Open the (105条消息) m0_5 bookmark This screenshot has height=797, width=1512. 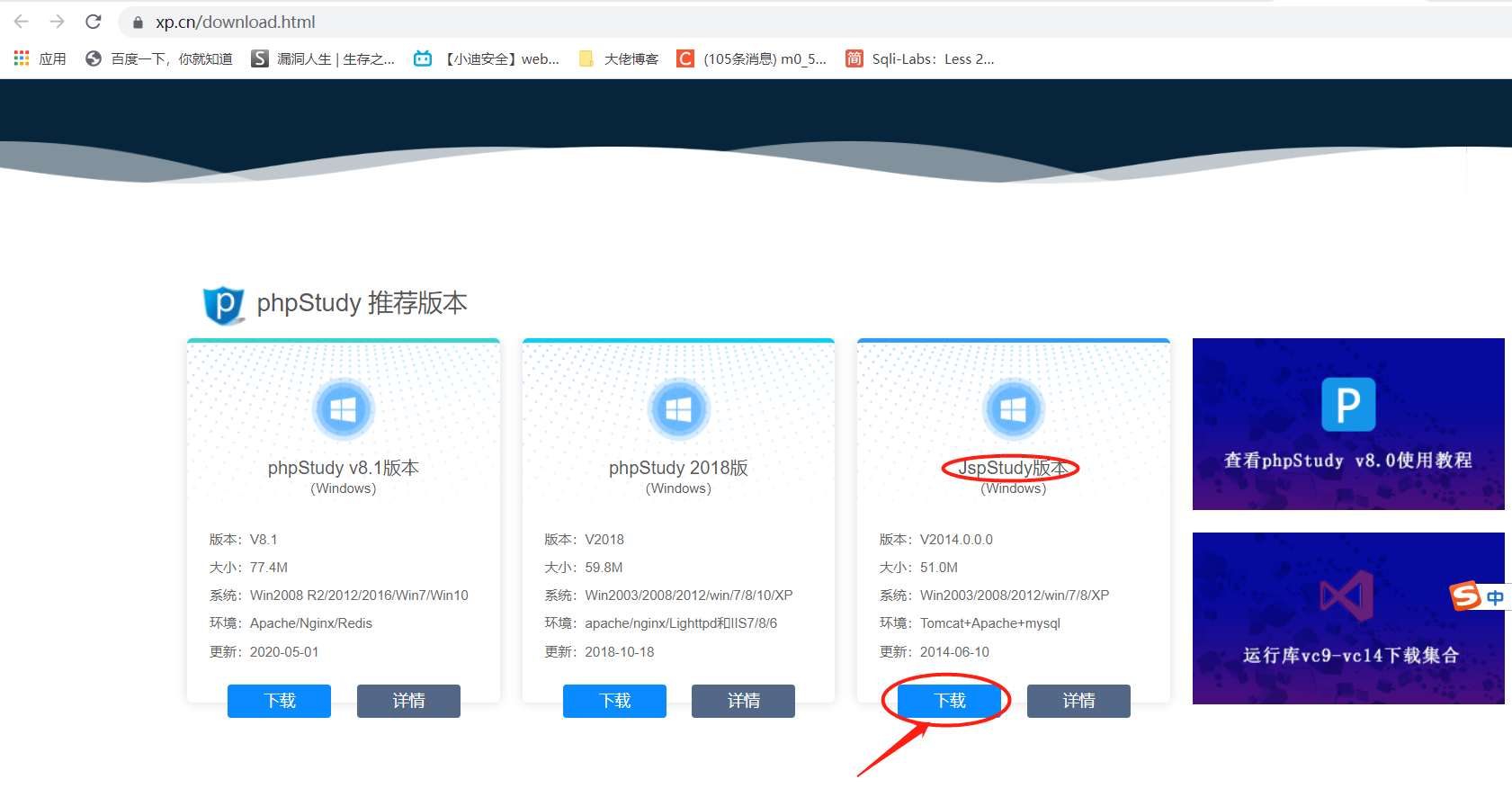pos(752,58)
